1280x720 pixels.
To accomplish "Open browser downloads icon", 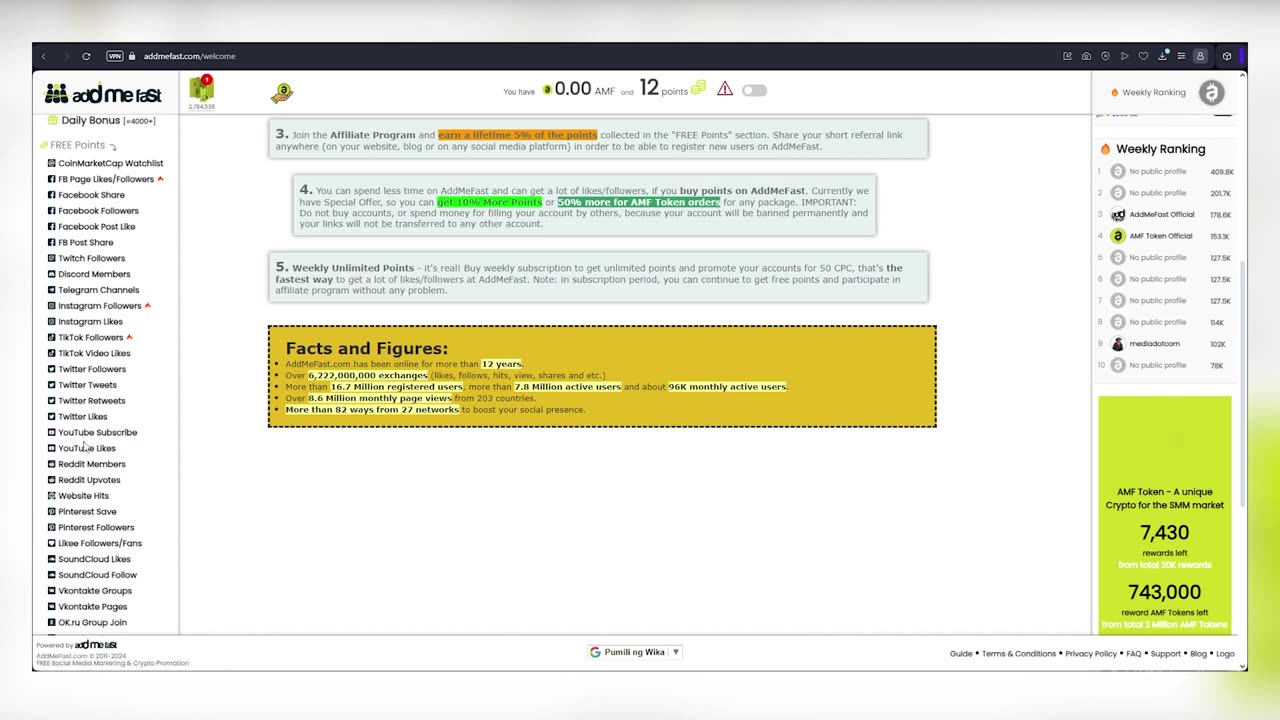I will (1162, 56).
